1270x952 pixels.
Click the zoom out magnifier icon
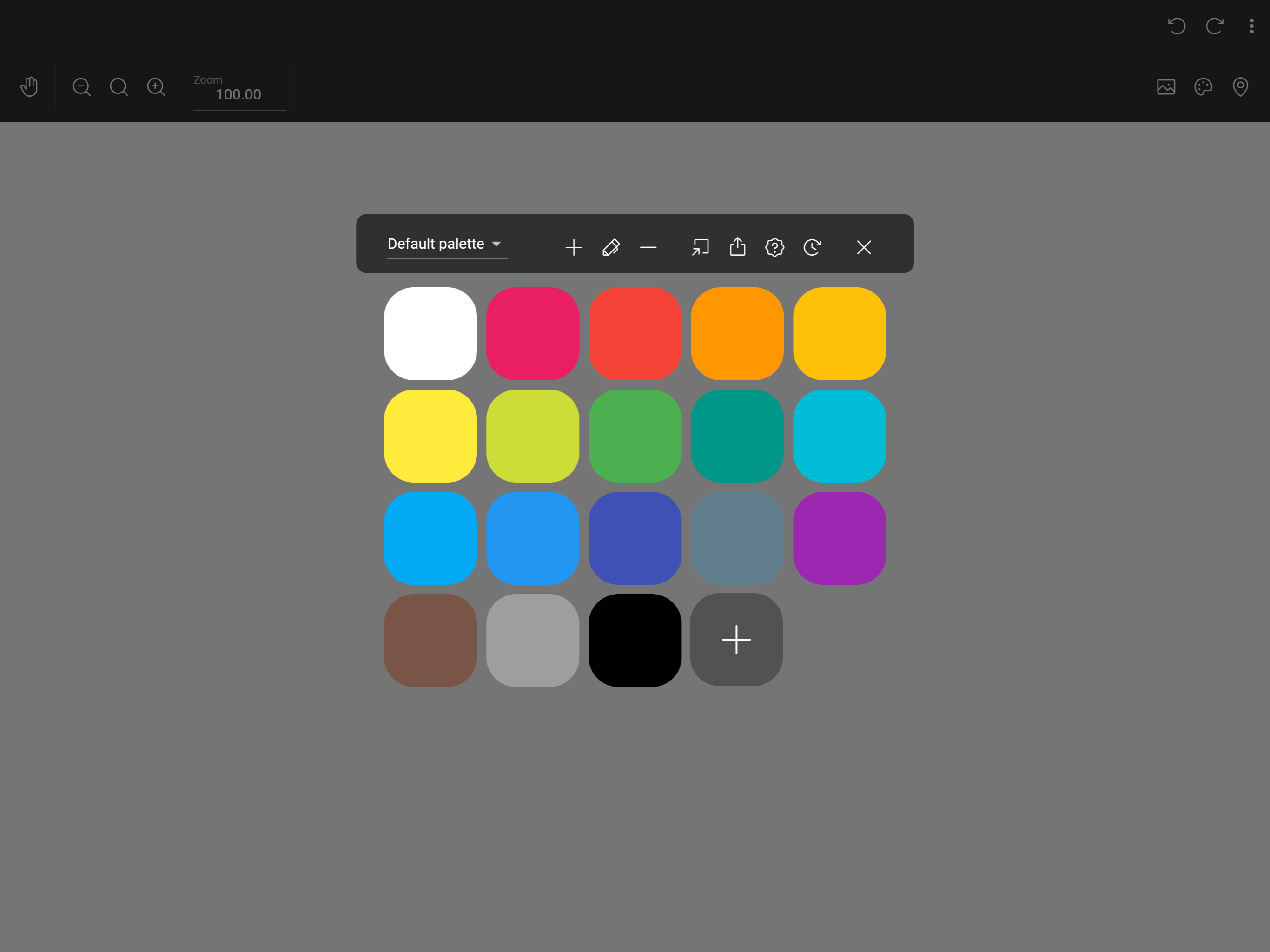point(81,87)
